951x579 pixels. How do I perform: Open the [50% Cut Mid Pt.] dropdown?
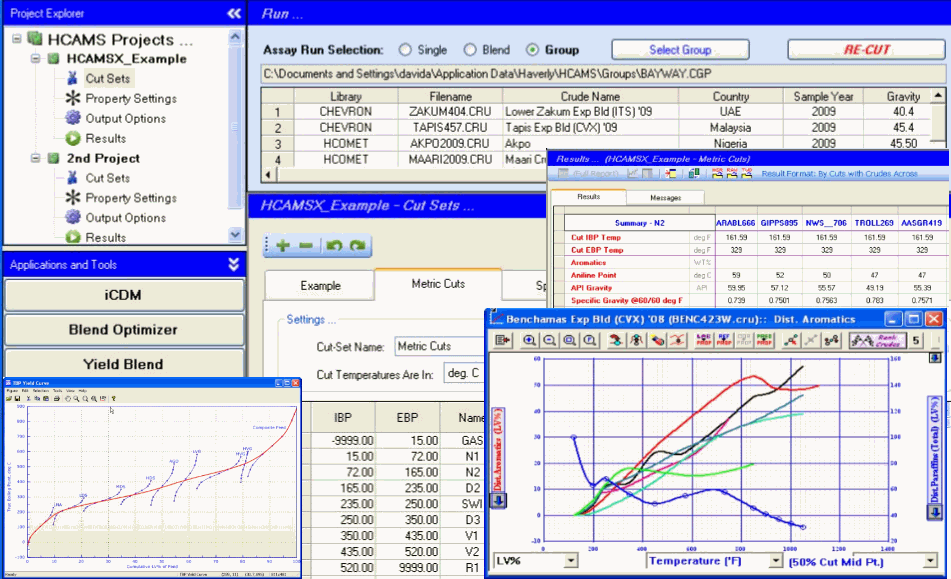click(x=930, y=561)
